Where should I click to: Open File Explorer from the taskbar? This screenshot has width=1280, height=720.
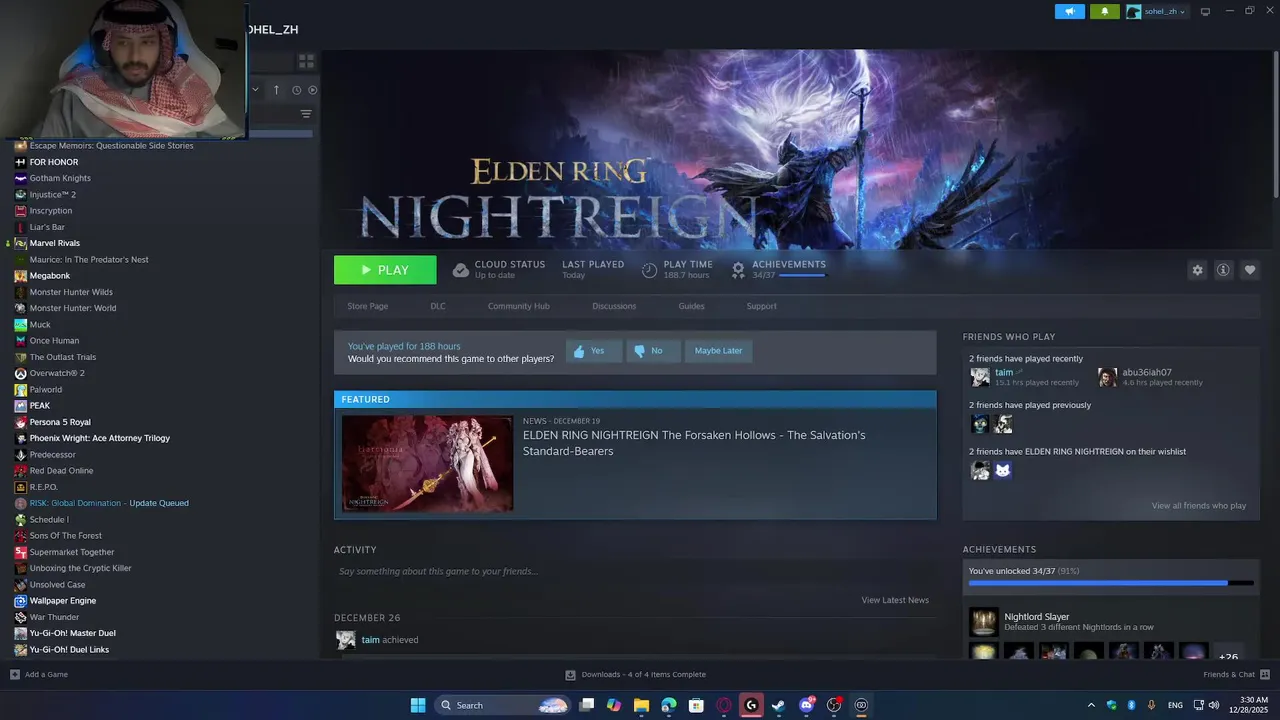pyautogui.click(x=641, y=705)
